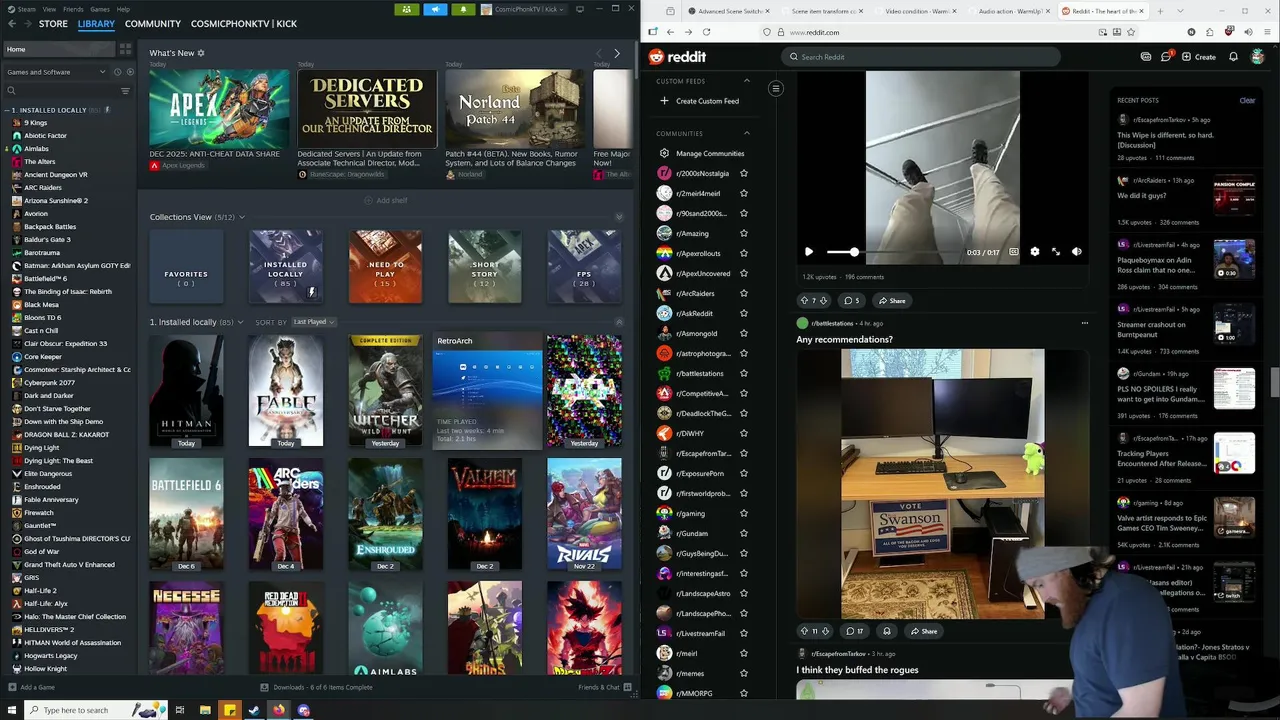
Task: Open Steam notifications bell icon
Action: pos(463,9)
